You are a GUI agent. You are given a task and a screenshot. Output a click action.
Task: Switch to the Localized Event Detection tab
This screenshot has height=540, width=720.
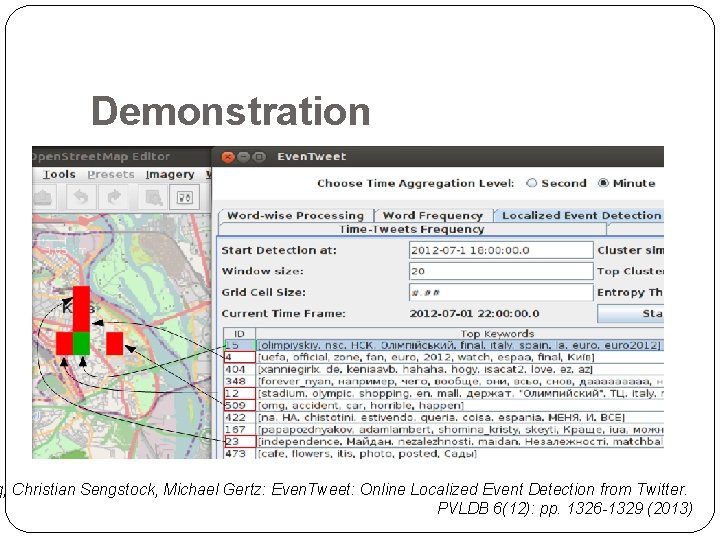[579, 215]
